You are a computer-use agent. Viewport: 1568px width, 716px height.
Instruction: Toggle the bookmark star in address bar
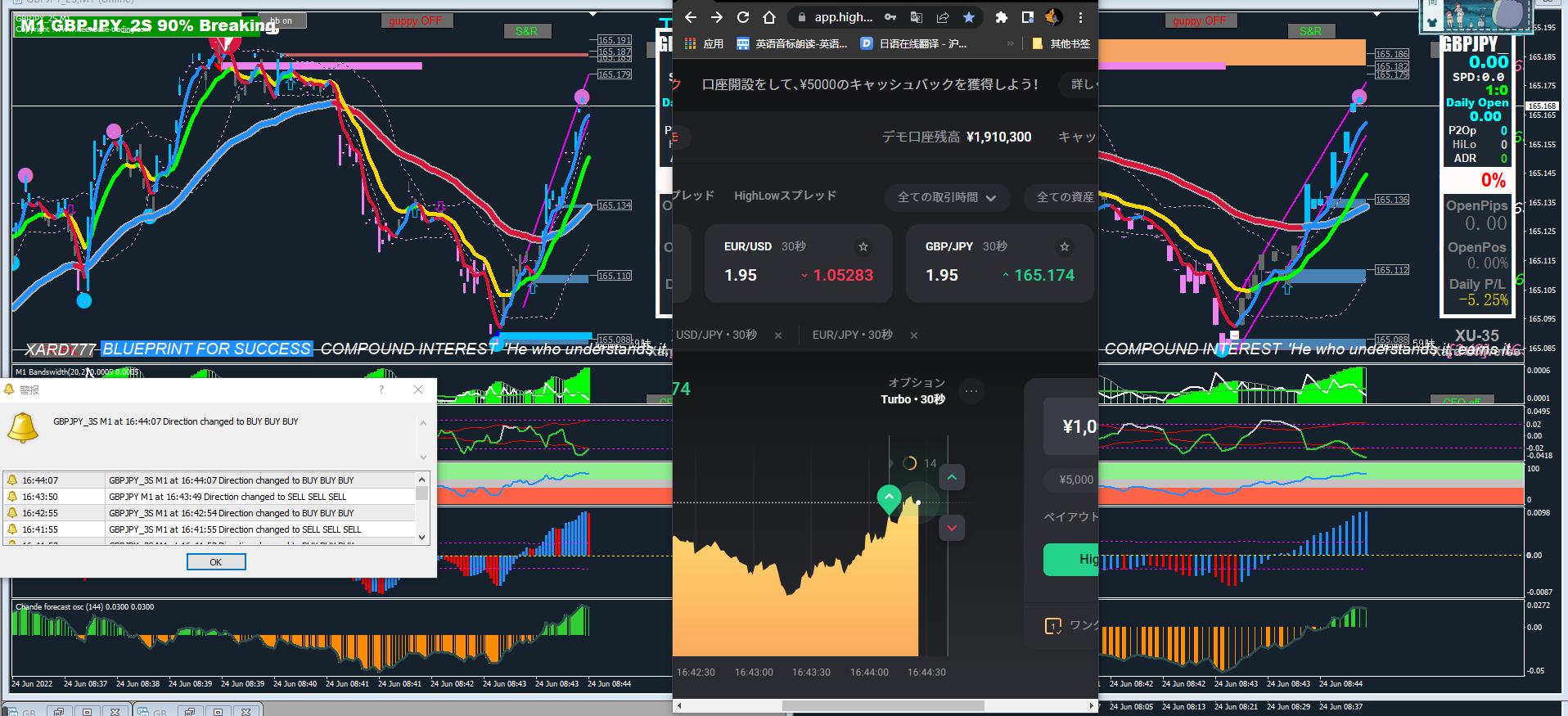(x=969, y=17)
